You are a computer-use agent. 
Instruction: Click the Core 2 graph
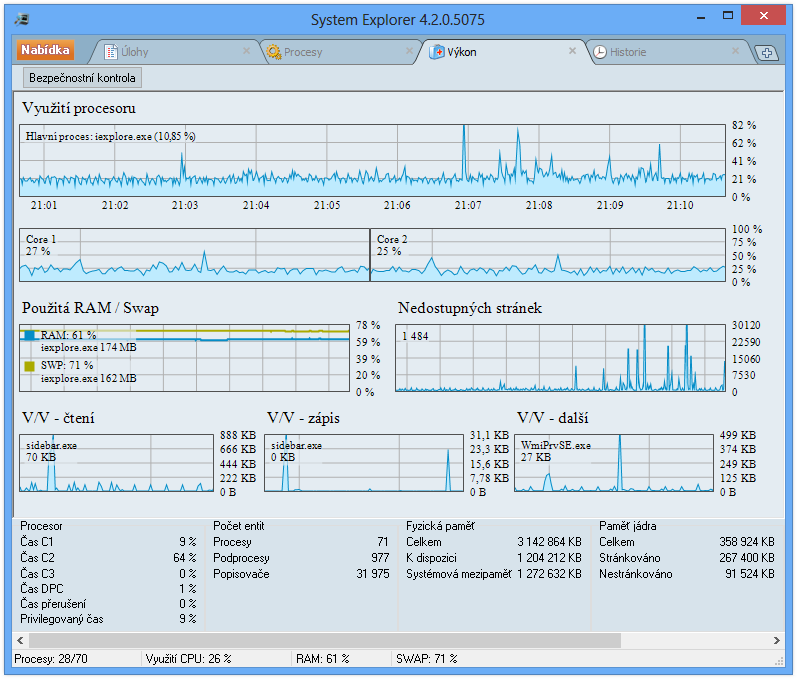click(x=548, y=255)
